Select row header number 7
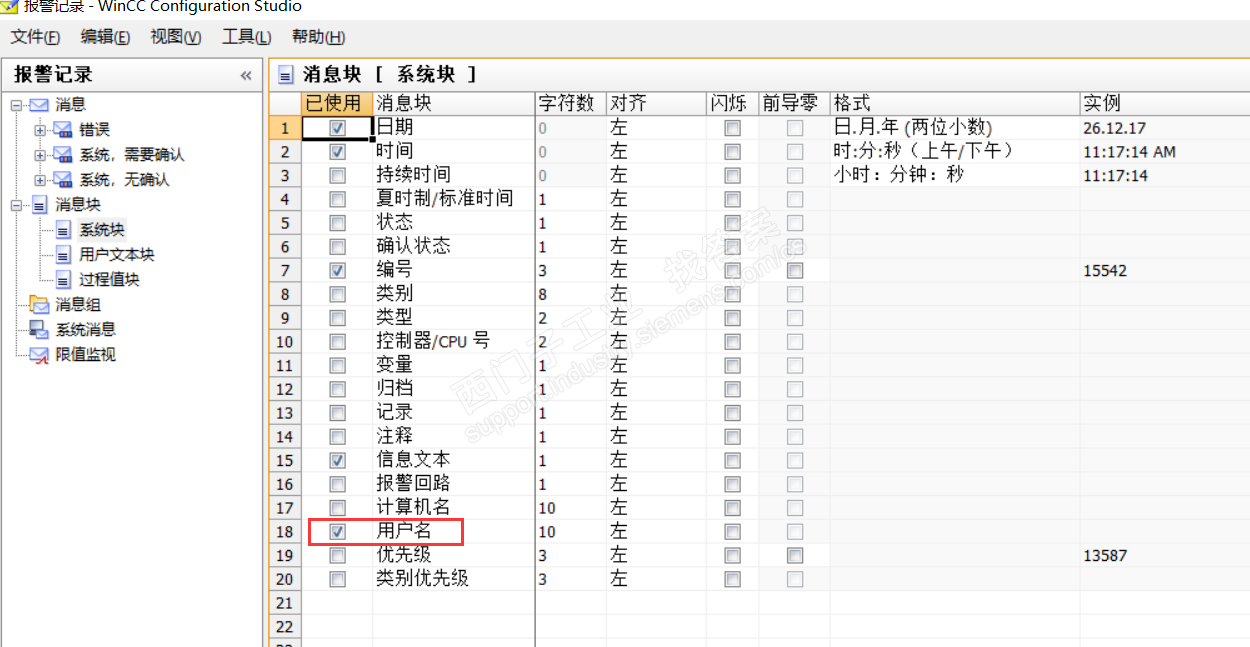The width and height of the screenshot is (1250, 647). coord(285,270)
